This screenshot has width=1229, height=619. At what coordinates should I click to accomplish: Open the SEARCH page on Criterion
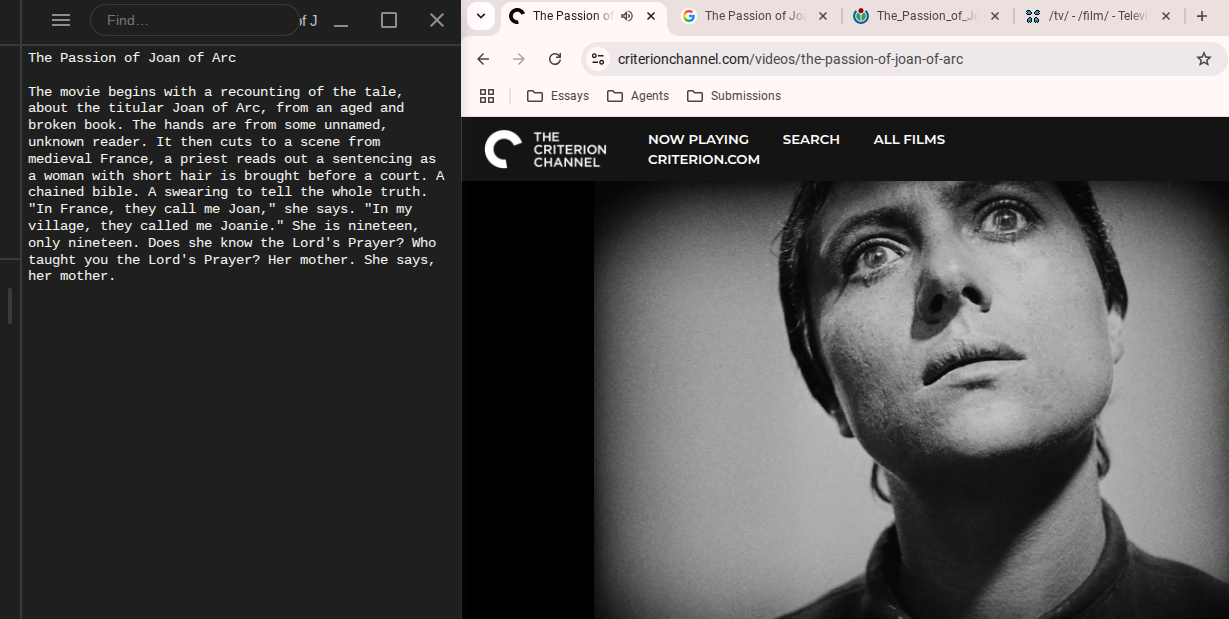pos(811,139)
